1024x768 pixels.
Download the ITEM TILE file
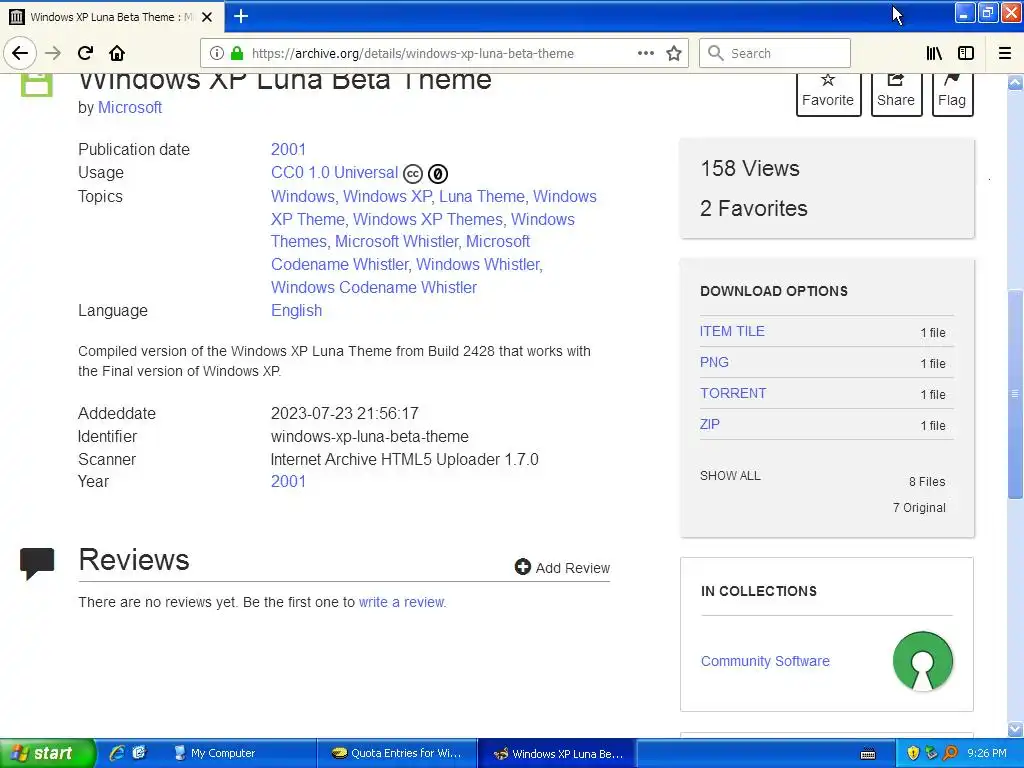(732, 331)
